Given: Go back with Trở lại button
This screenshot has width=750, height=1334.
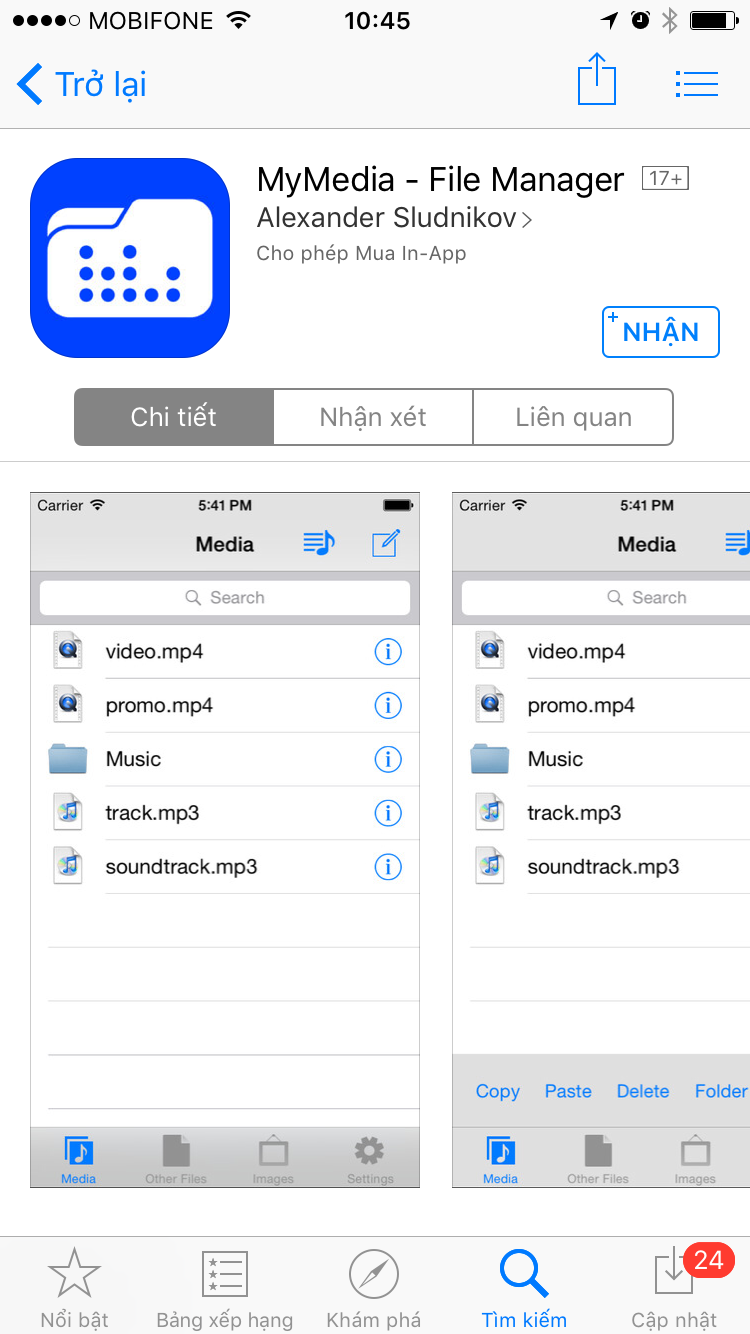Looking at the screenshot, I should coord(82,84).
